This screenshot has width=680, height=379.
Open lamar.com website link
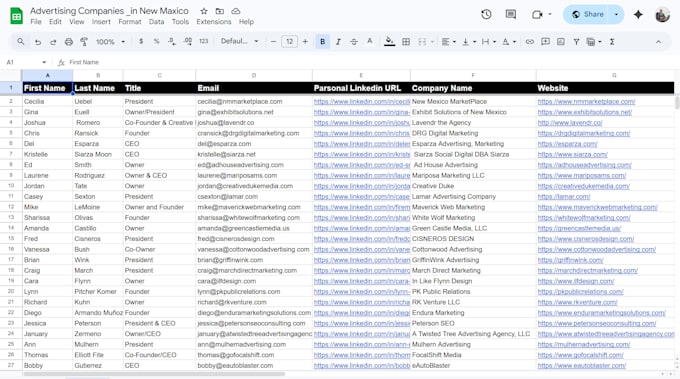pos(564,196)
